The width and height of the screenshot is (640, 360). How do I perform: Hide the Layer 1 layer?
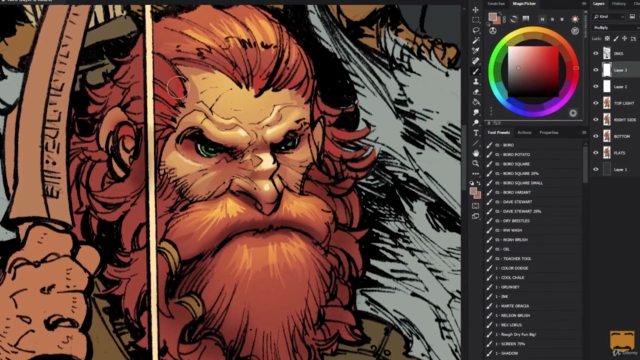(x=596, y=169)
